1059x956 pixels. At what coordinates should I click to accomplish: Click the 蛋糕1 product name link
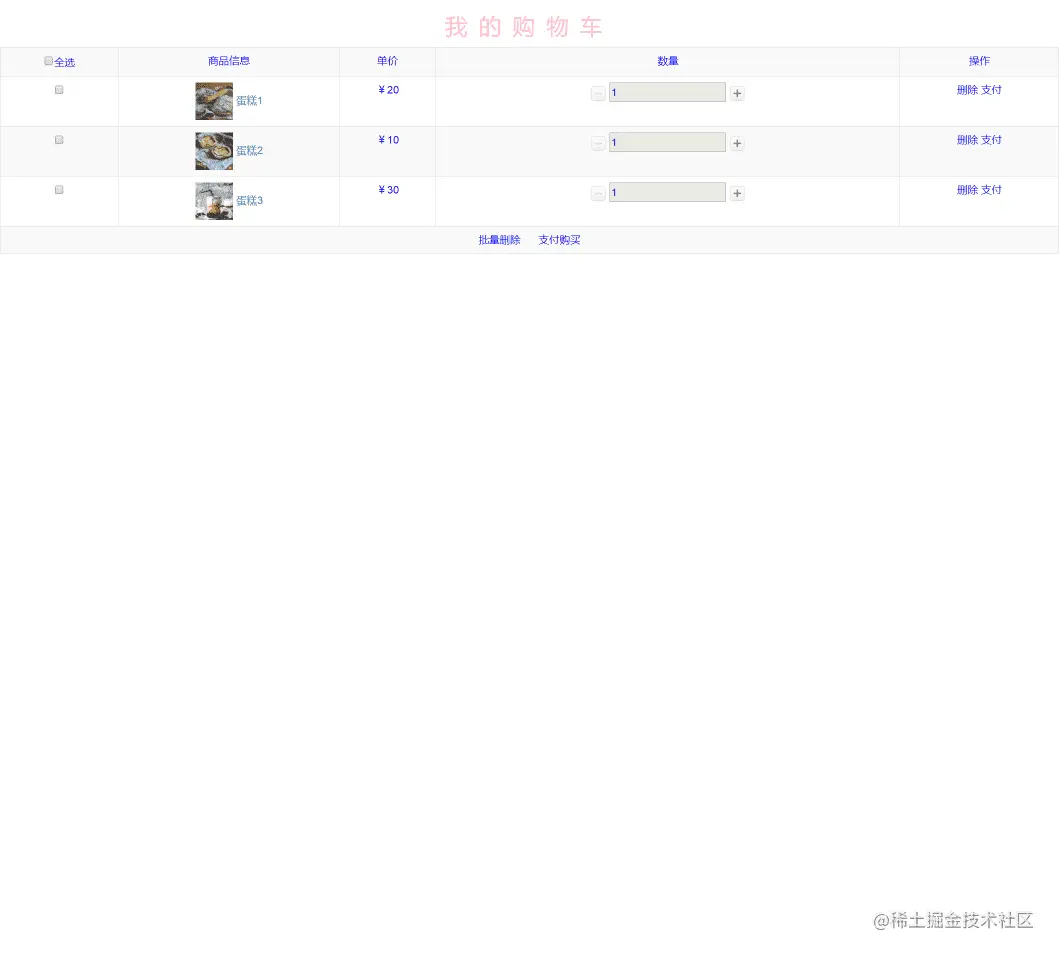(249, 101)
